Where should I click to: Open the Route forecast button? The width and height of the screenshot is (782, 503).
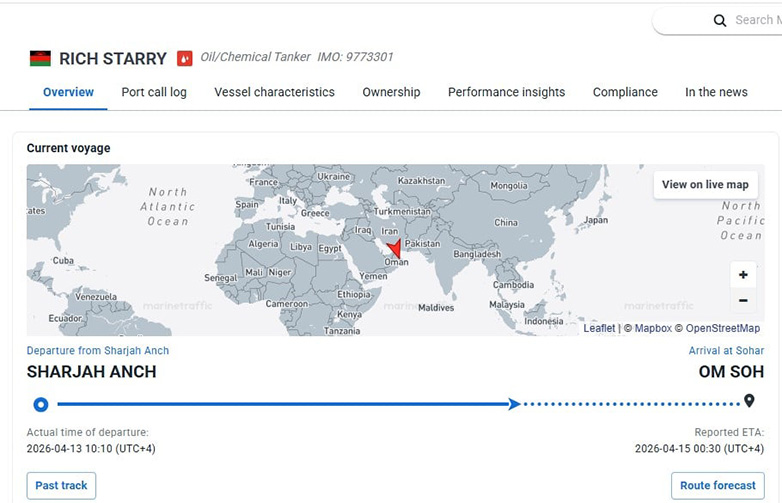tap(718, 486)
